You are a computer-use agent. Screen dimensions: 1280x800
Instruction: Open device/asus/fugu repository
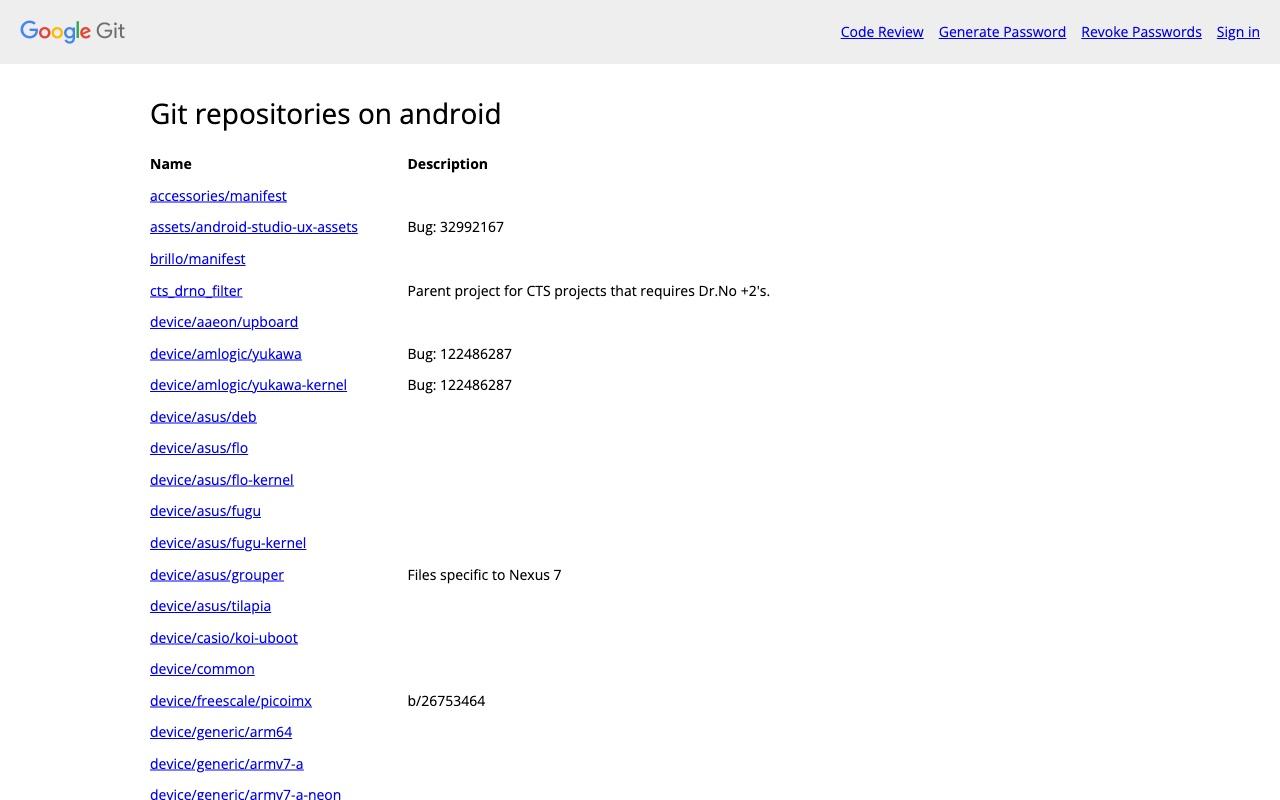click(x=205, y=511)
